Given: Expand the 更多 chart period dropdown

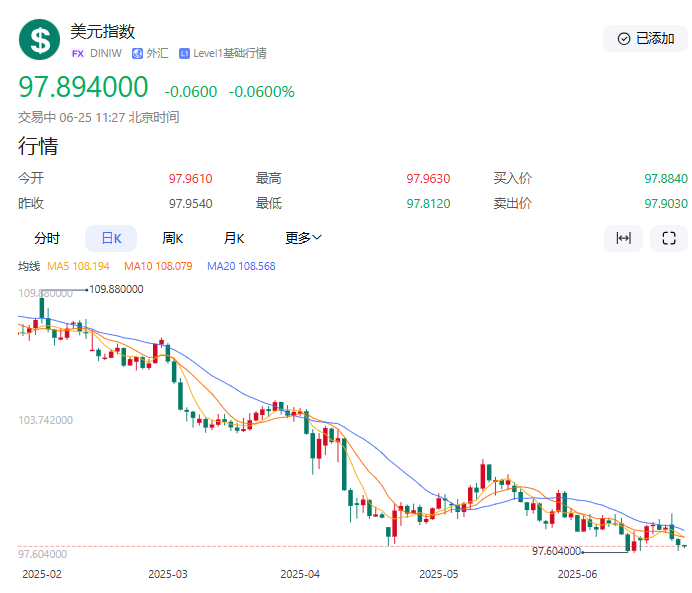Looking at the screenshot, I should tap(303, 238).
